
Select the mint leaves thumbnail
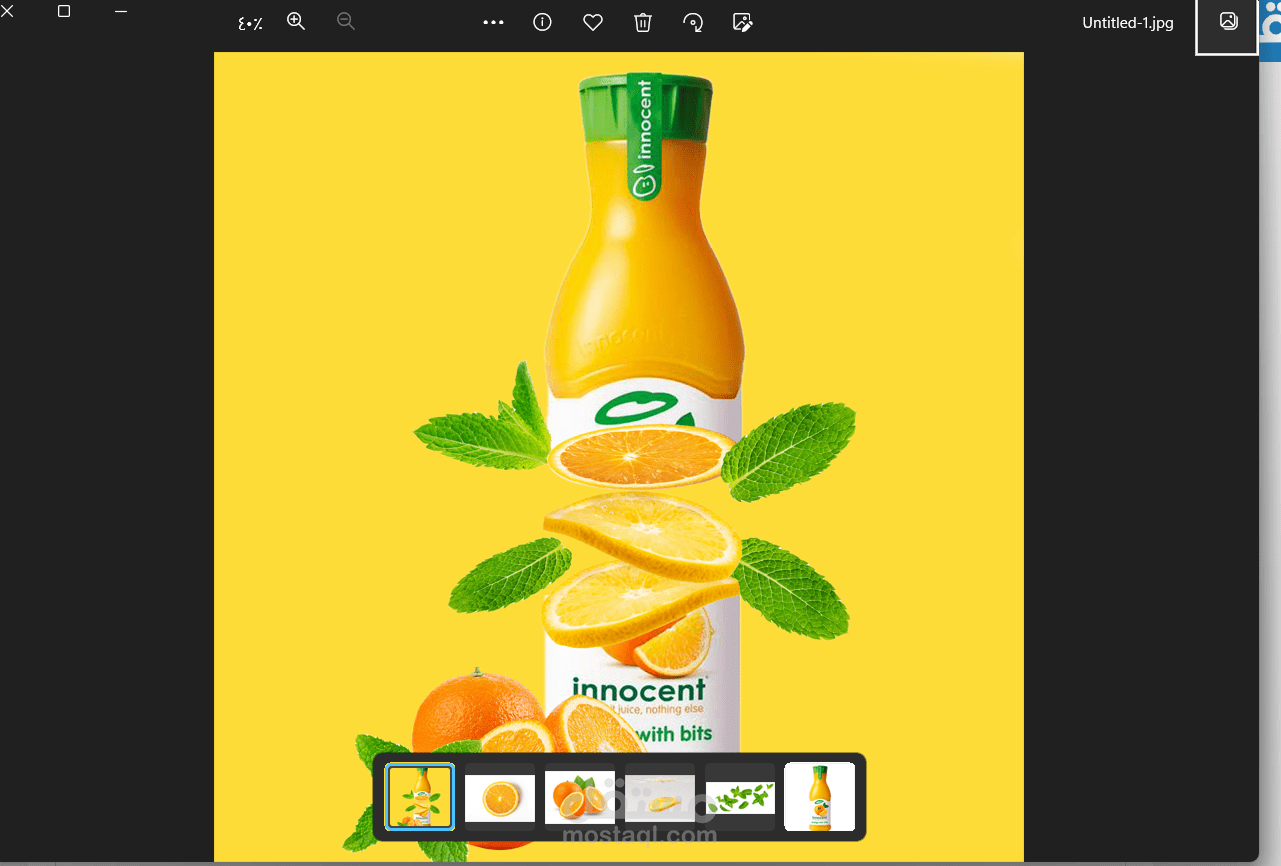[x=740, y=797]
